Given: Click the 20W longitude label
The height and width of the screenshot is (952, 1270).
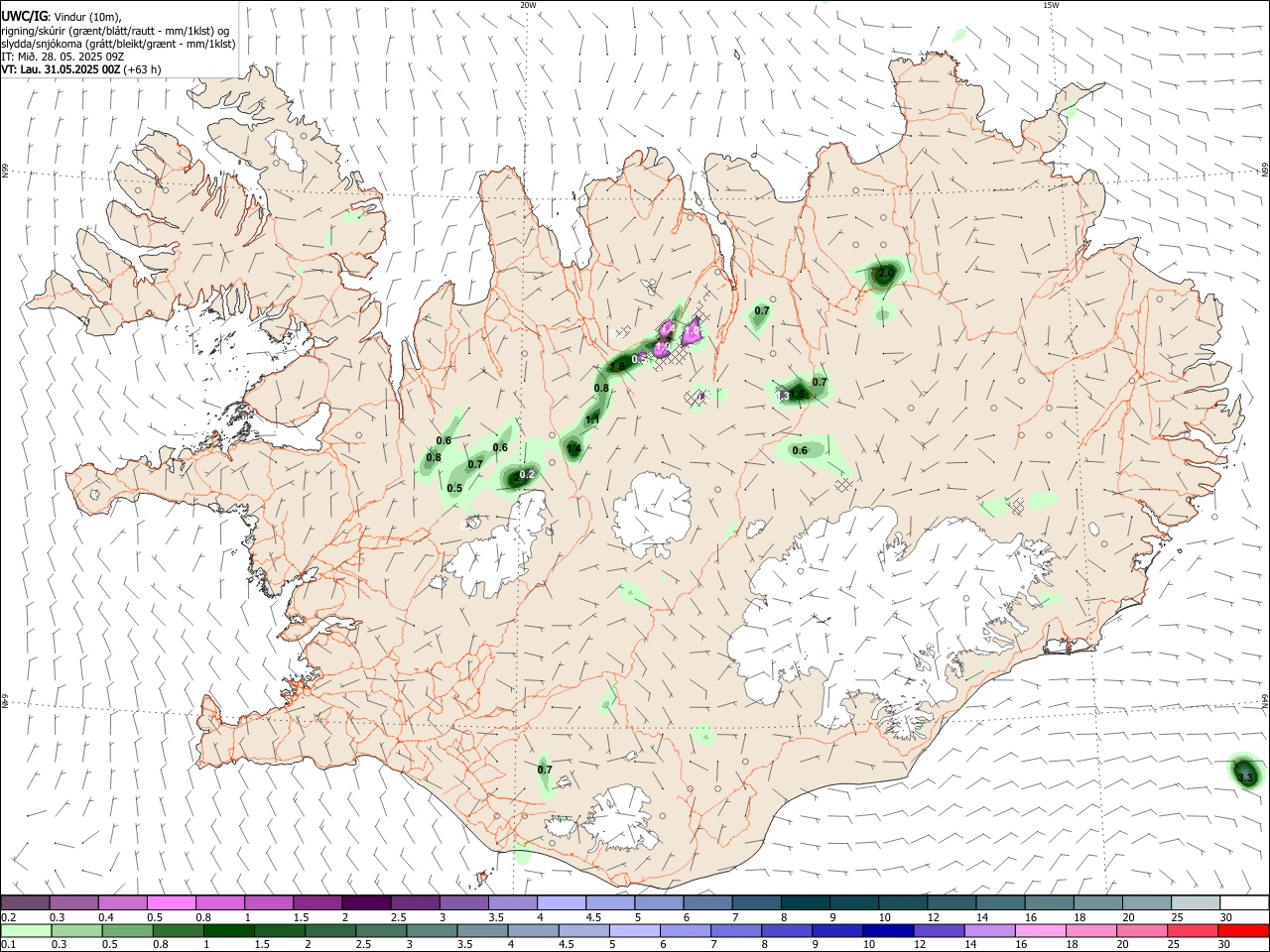Looking at the screenshot, I should [x=528, y=5].
